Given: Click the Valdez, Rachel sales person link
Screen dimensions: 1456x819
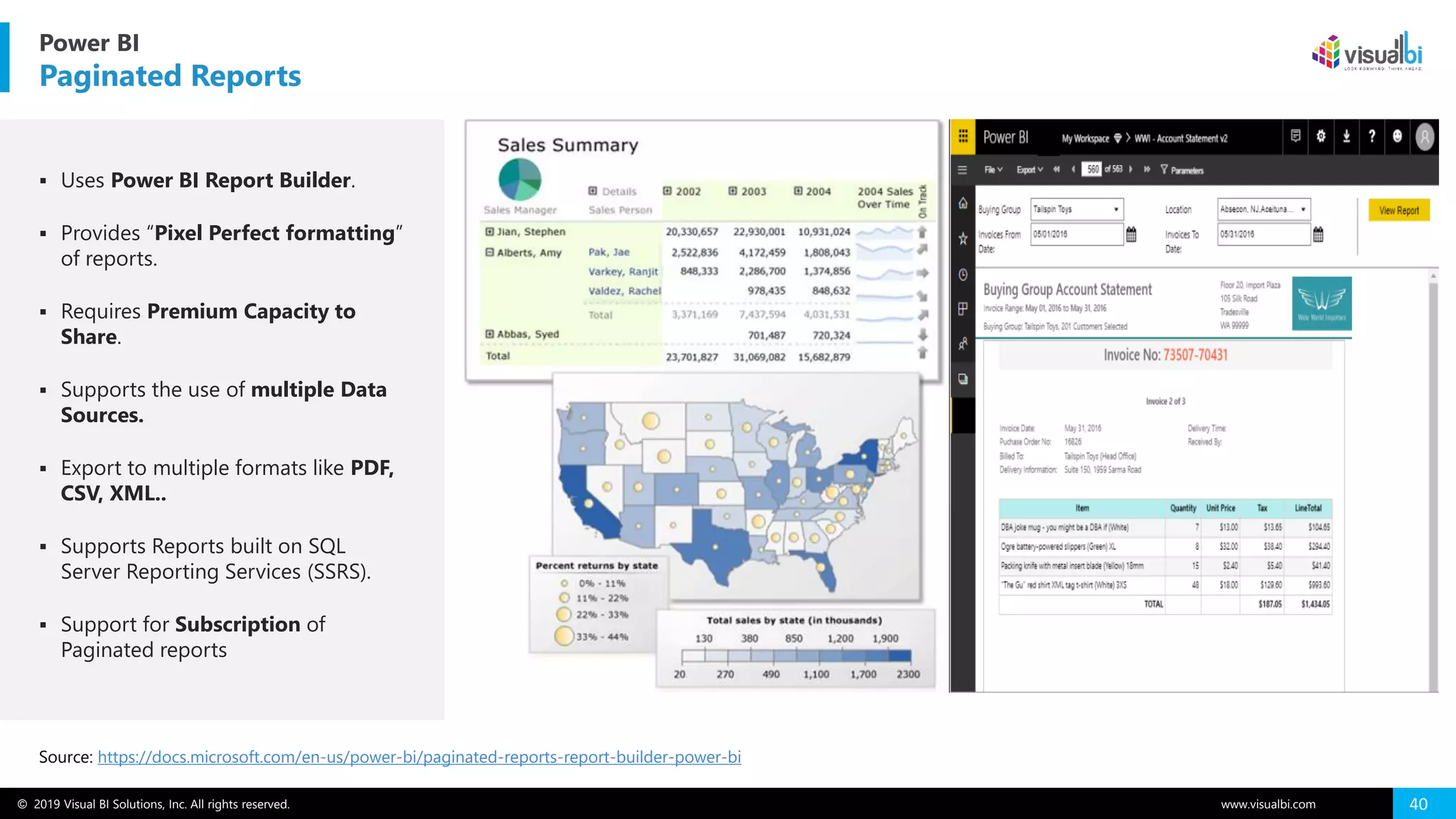Looking at the screenshot, I should pos(624,291).
